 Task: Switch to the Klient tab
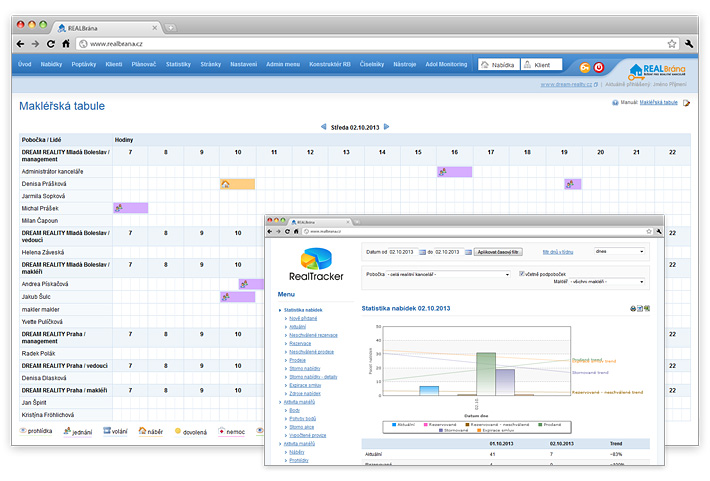pyautogui.click(x=536, y=64)
